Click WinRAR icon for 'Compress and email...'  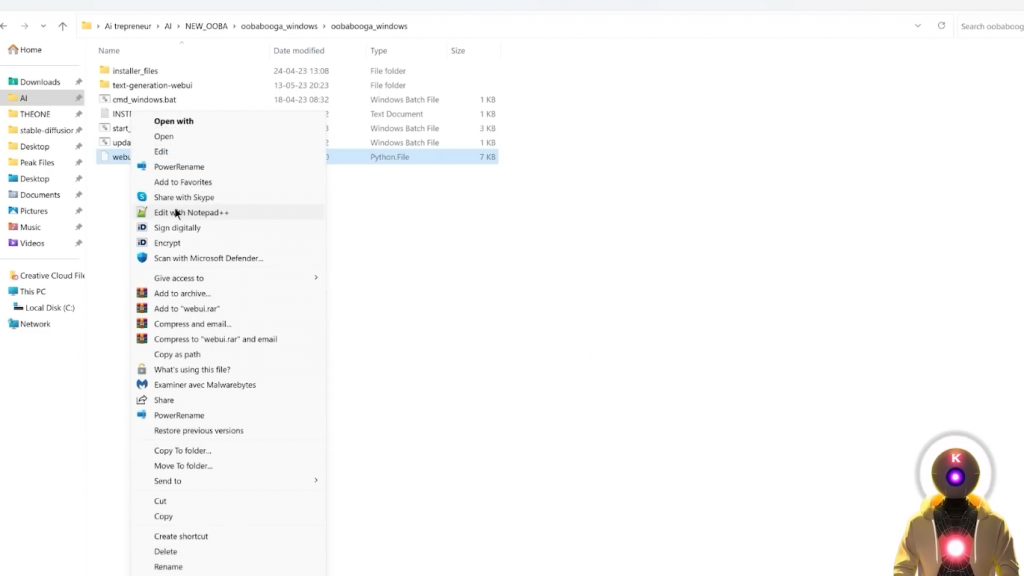click(x=142, y=323)
